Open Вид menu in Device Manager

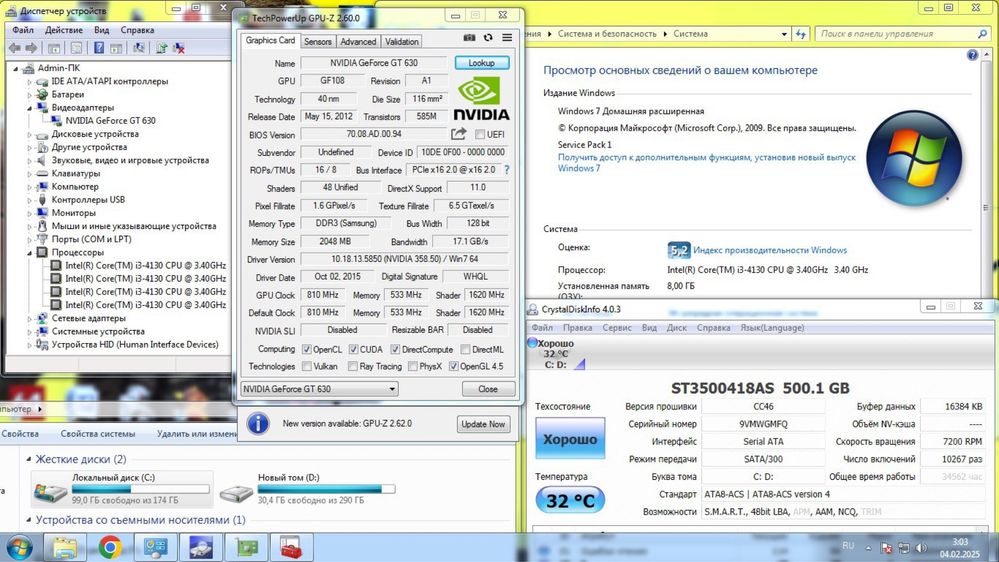pos(101,30)
